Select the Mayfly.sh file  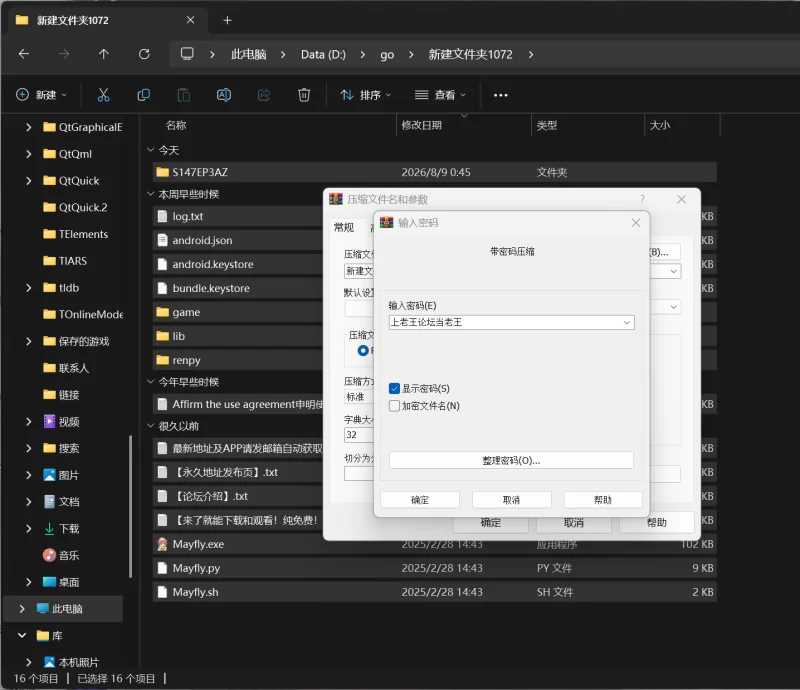click(435, 592)
